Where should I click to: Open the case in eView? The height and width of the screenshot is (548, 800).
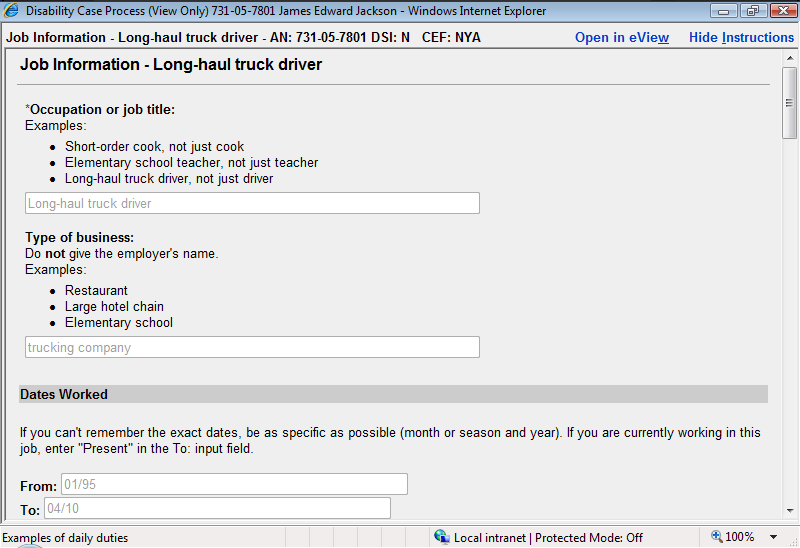coord(621,37)
